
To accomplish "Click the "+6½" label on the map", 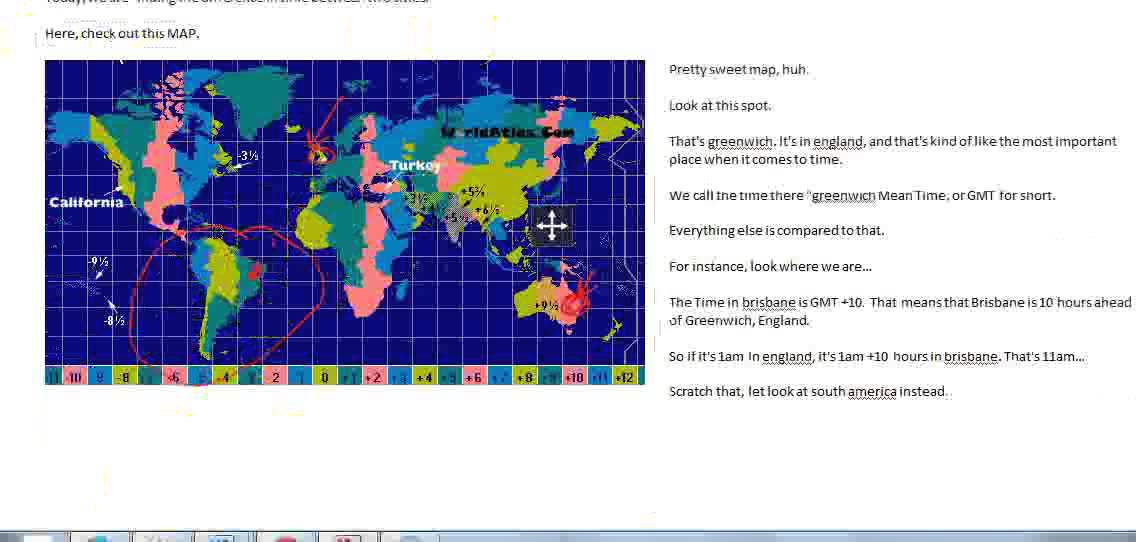I will 487,211.
